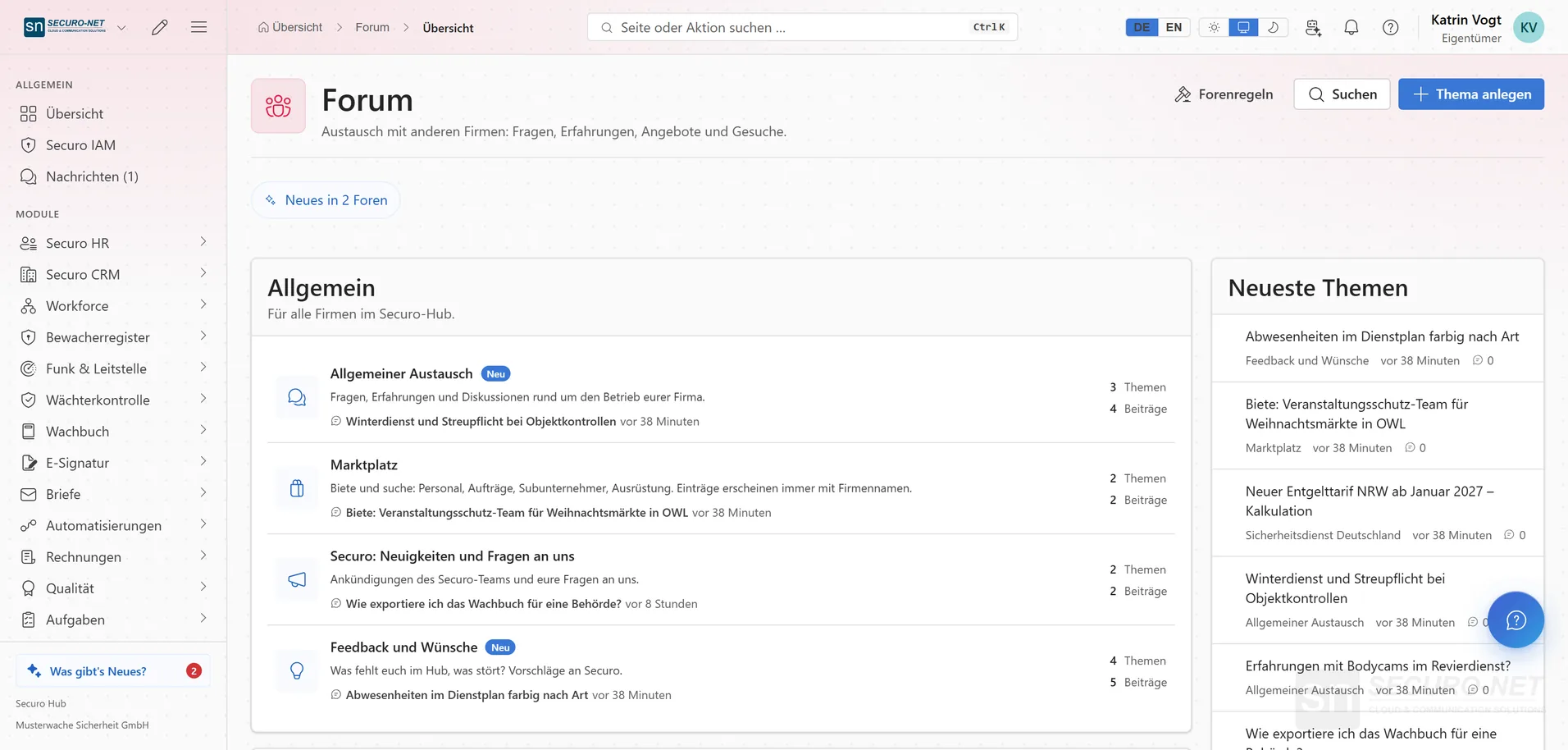
Task: Click the KV user avatar
Action: (x=1529, y=27)
